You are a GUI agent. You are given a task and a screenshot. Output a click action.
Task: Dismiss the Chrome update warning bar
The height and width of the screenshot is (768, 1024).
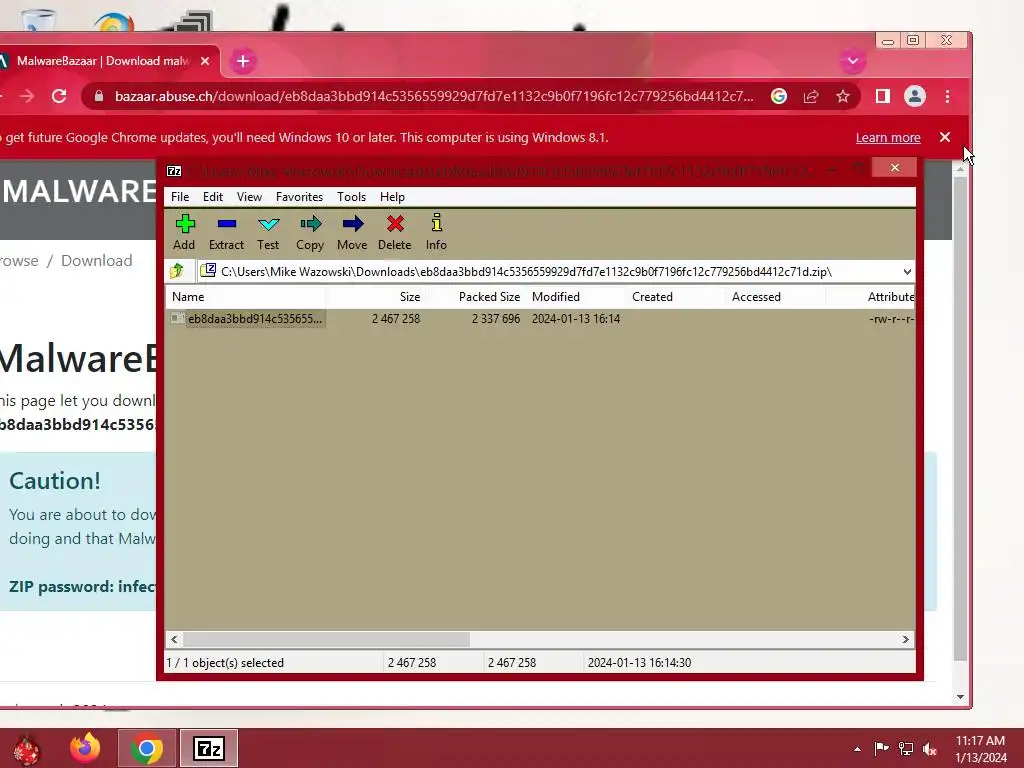click(x=945, y=137)
